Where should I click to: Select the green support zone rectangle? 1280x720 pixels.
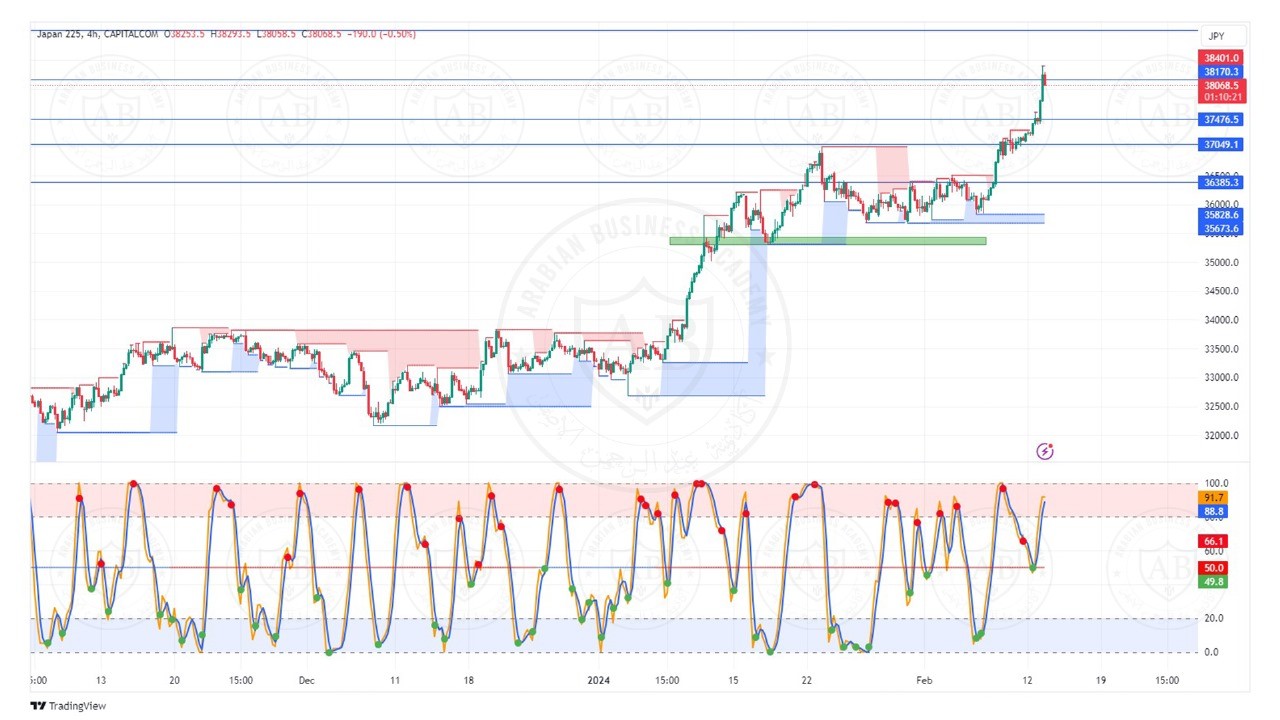(828, 241)
